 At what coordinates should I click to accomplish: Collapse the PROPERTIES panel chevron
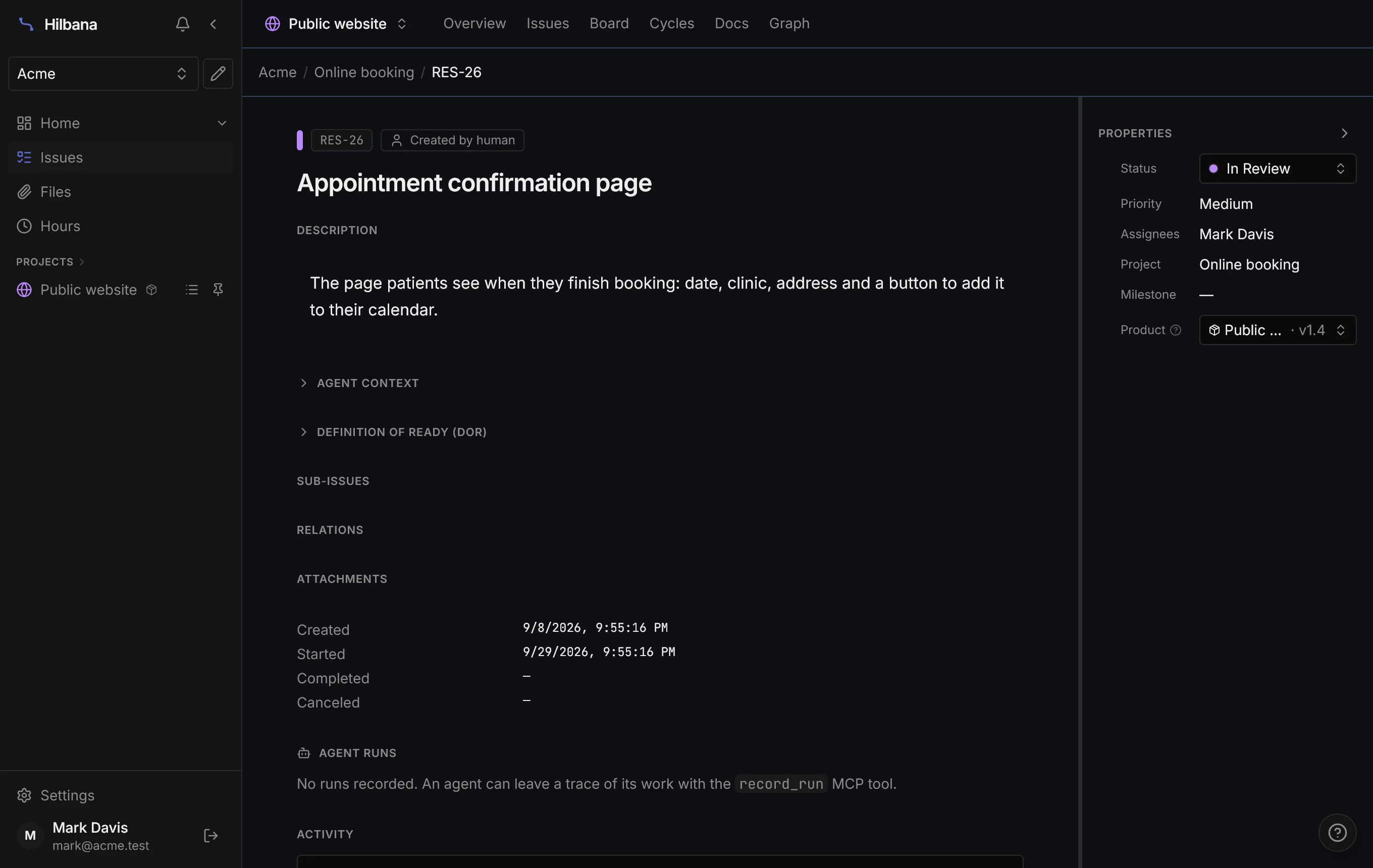click(1345, 133)
